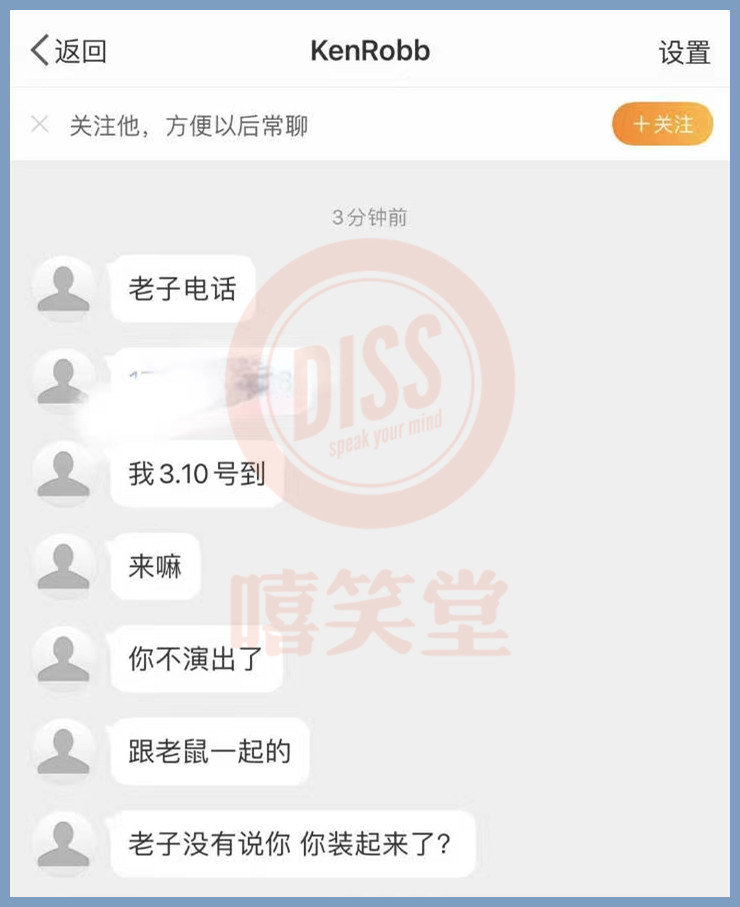Tap the avatar beside 跟老鼠一起的 message
The height and width of the screenshot is (907, 740).
pos(64,751)
